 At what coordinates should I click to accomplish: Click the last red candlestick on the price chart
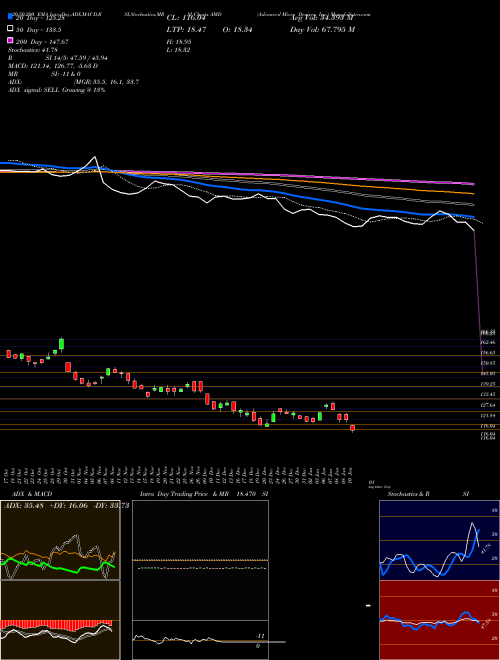pos(353,428)
